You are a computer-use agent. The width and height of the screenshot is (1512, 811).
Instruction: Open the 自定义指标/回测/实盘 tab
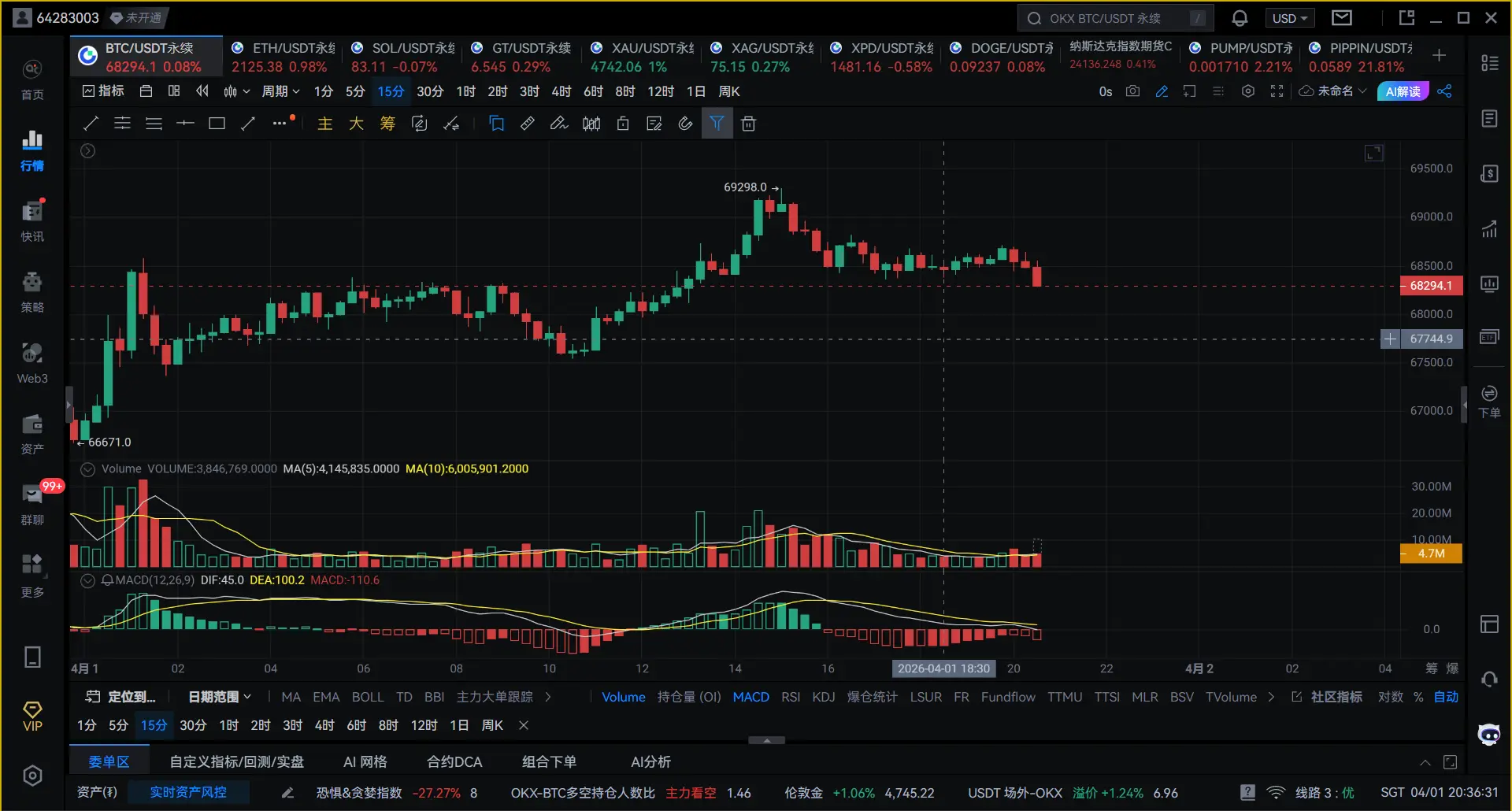tap(237, 762)
